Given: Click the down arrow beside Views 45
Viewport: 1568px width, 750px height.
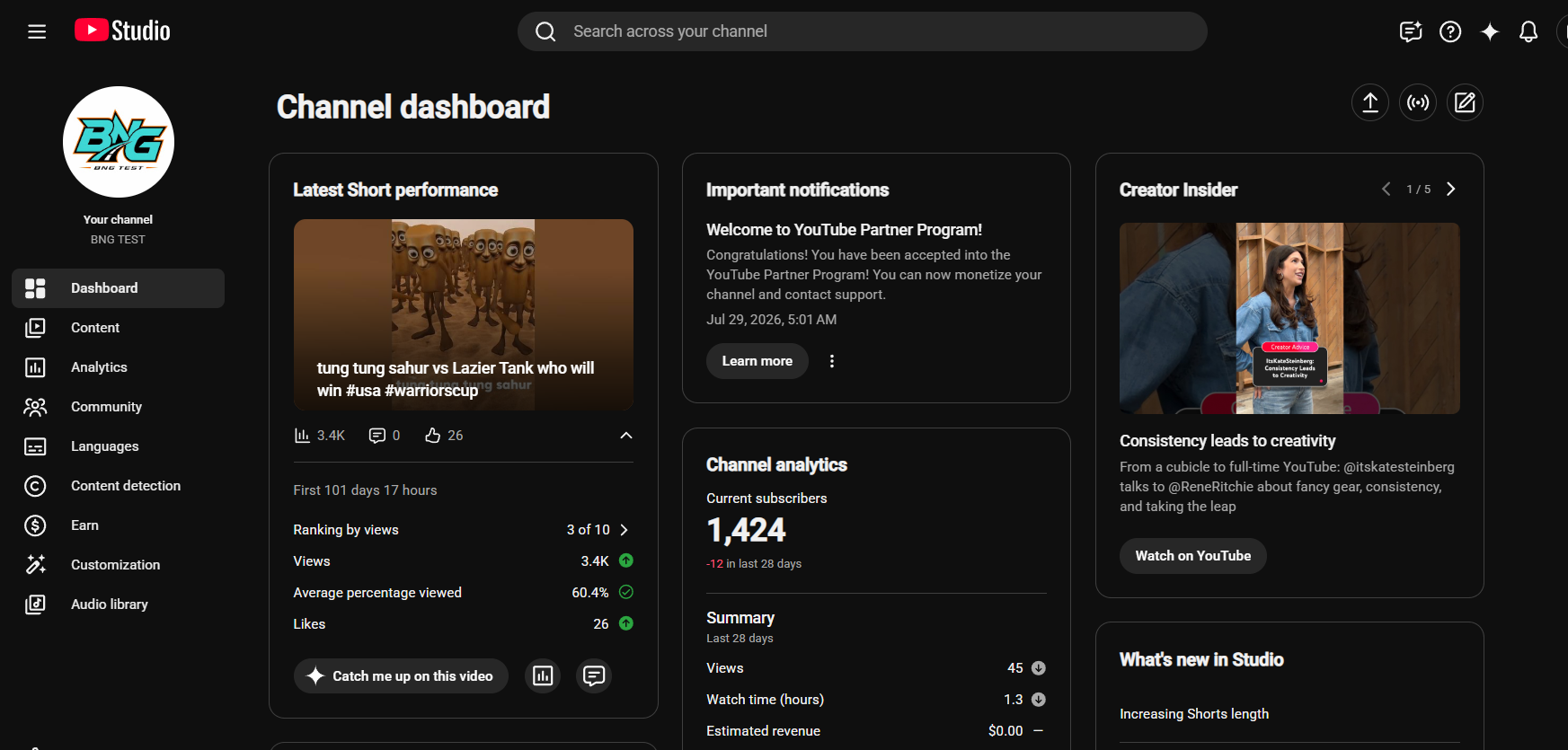Looking at the screenshot, I should click(1039, 668).
